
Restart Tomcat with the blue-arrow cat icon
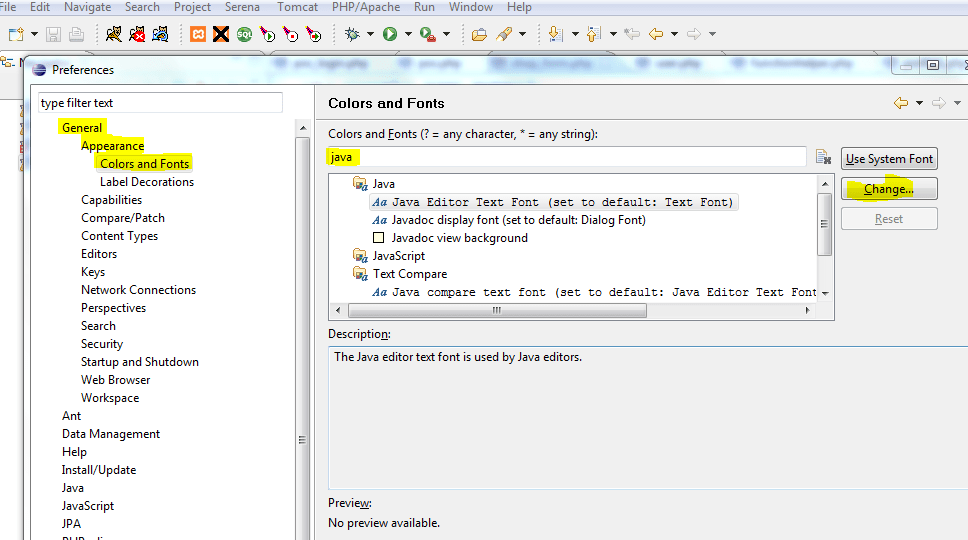[x=161, y=34]
